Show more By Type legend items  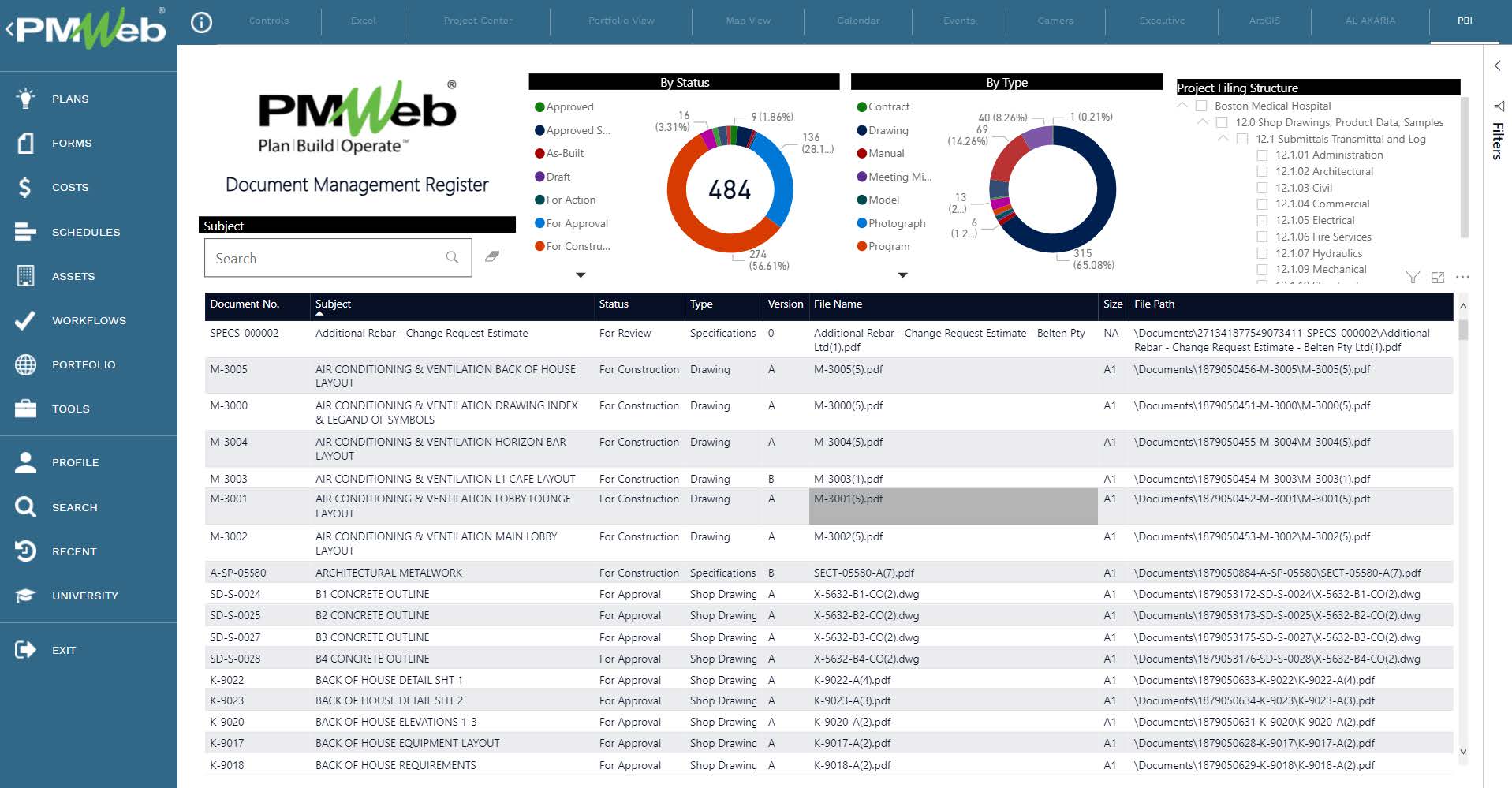click(903, 275)
